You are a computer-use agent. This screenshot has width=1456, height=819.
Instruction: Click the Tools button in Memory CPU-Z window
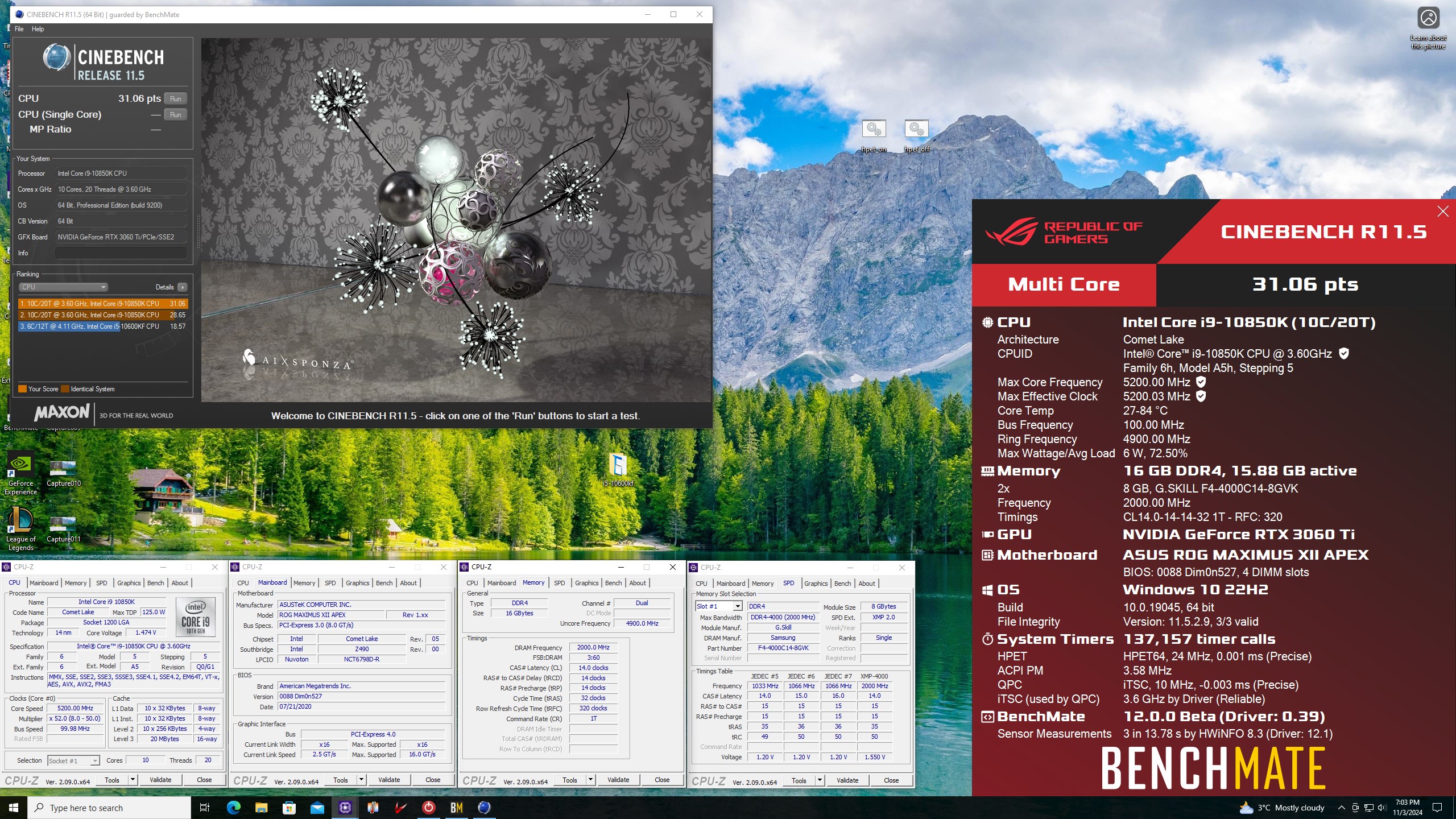[x=570, y=780]
